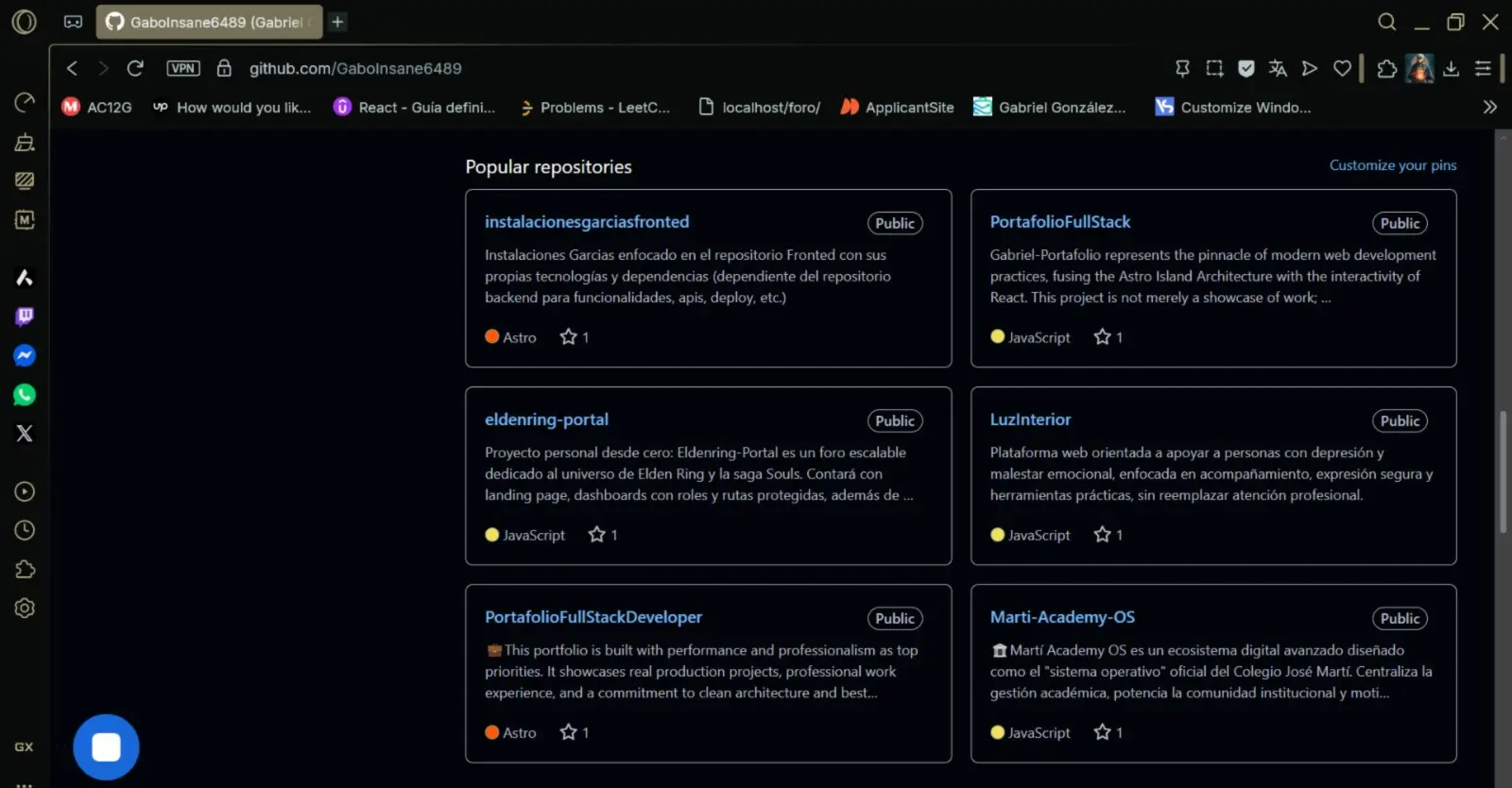Click the GX Corner gamepad icon
1512x788 pixels.
pos(73,22)
